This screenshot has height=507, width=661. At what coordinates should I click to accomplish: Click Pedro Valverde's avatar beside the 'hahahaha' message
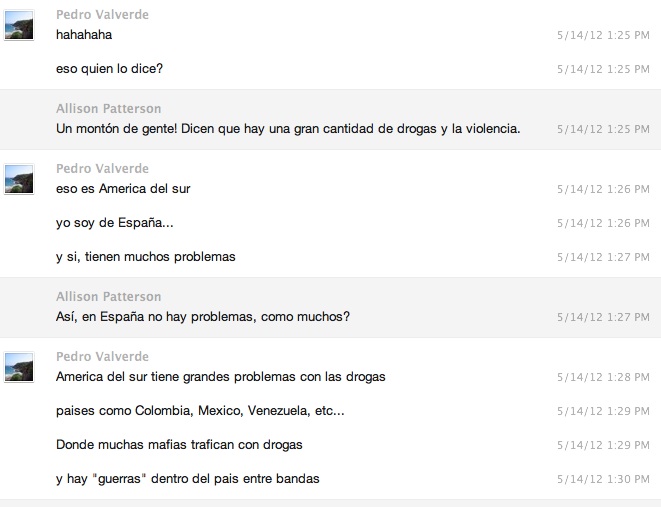[20, 25]
